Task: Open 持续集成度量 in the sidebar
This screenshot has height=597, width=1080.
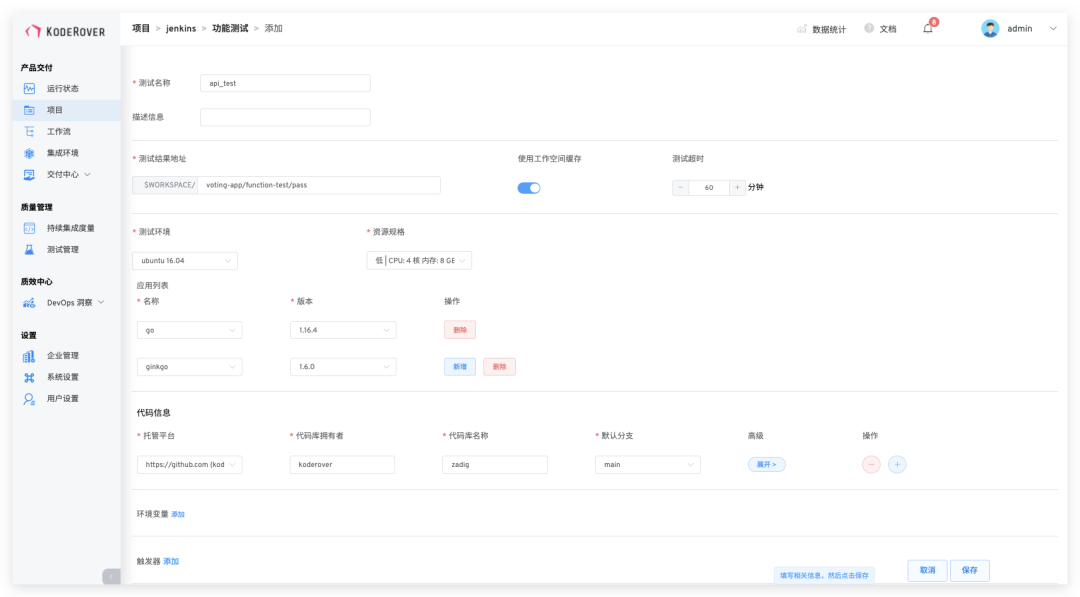Action: [70, 228]
